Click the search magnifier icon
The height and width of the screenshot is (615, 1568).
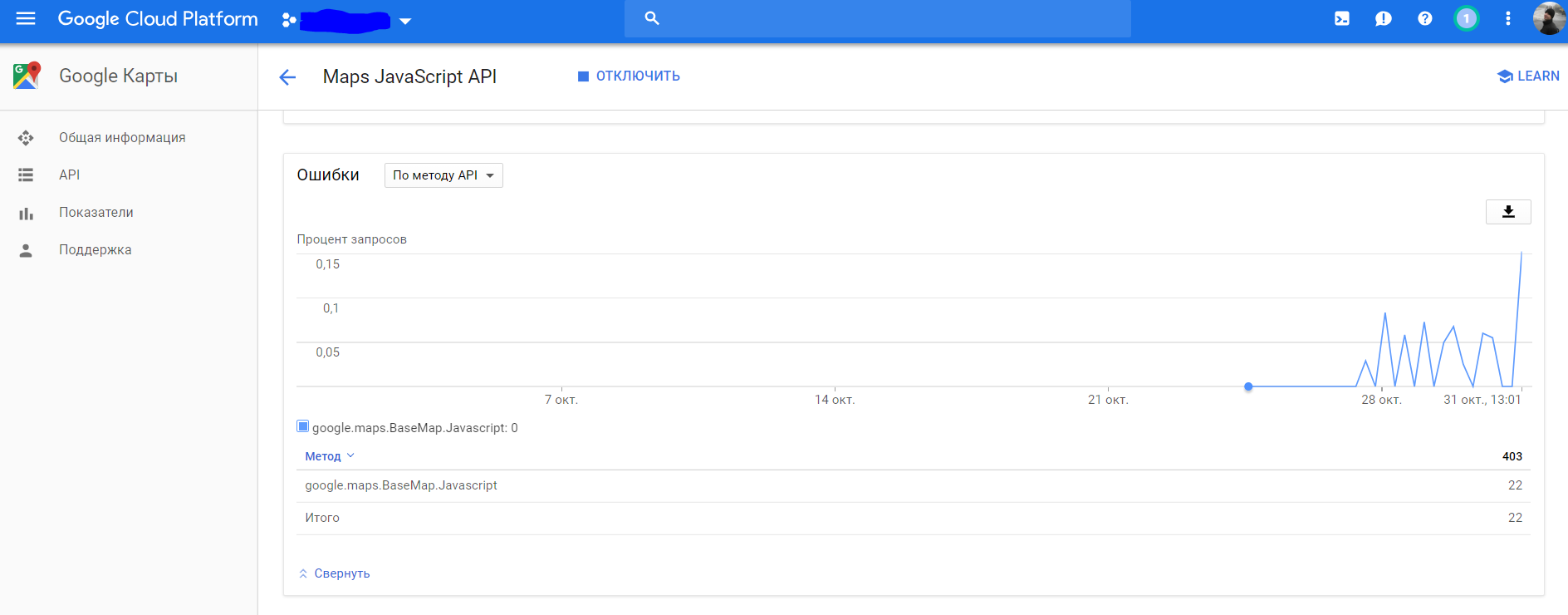click(x=652, y=18)
